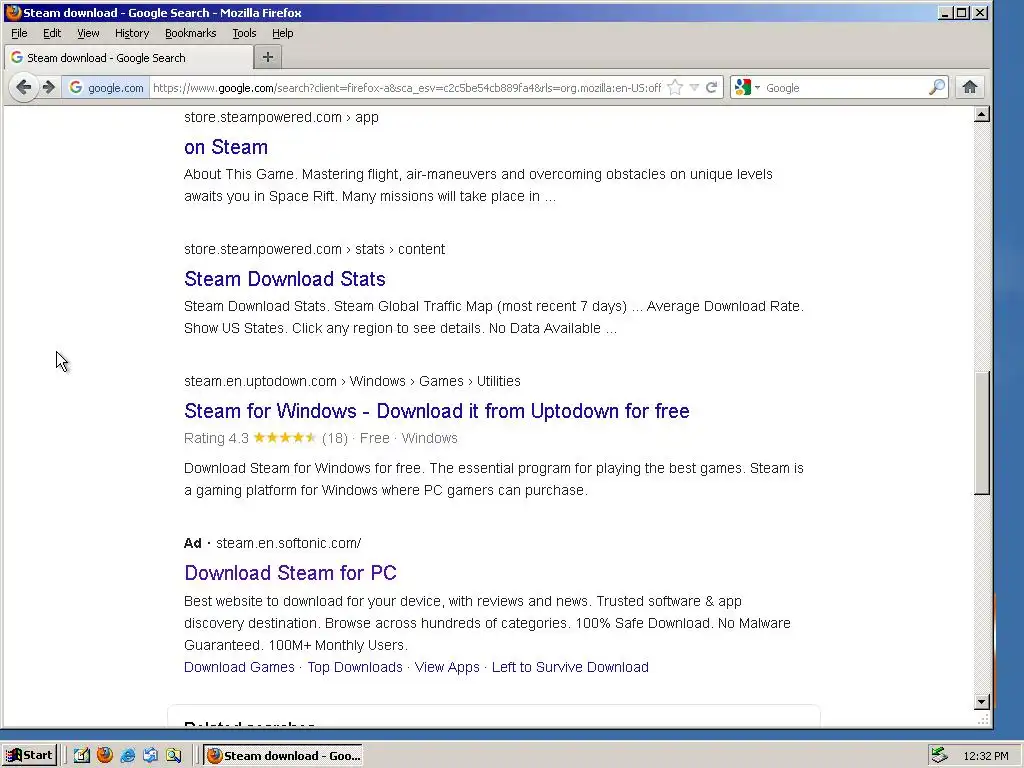Image resolution: width=1024 pixels, height=768 pixels.
Task: Click the scrollbar down arrow
Action: click(982, 702)
